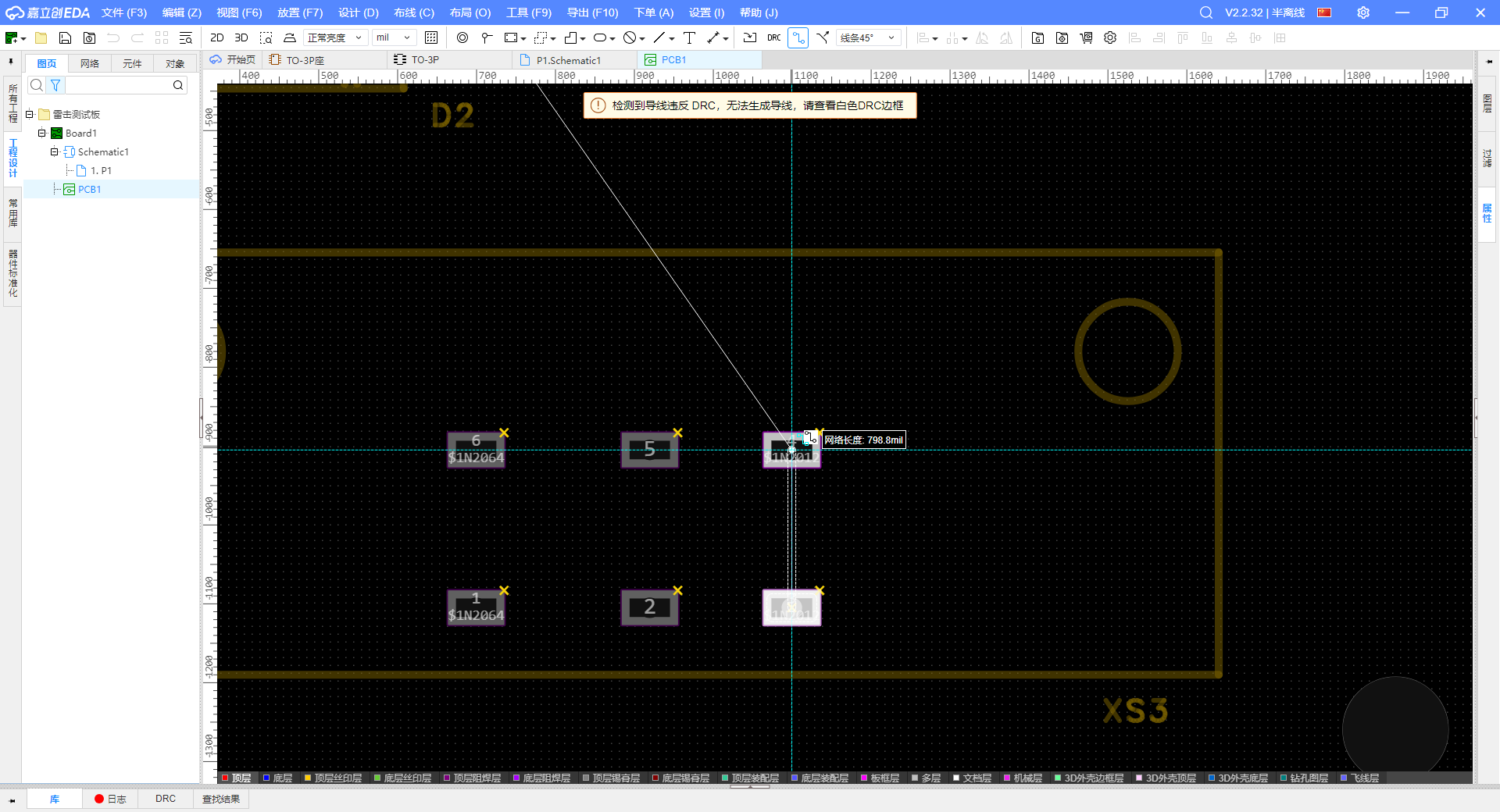
Task: Open the mil units dropdown
Action: [x=393, y=37]
